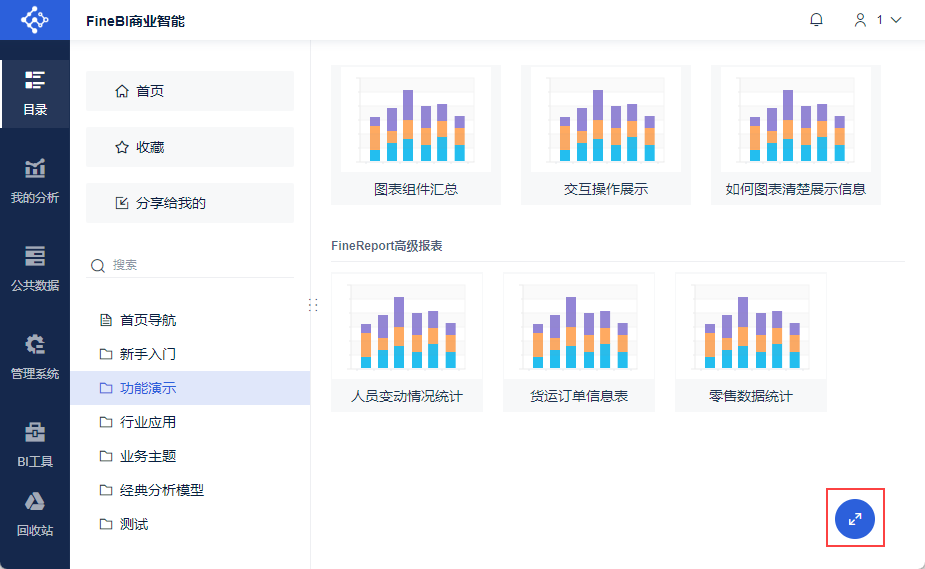The height and width of the screenshot is (569, 925).
Task: Click the FineReport高级报表 section heading
Action: pyautogui.click(x=387, y=246)
